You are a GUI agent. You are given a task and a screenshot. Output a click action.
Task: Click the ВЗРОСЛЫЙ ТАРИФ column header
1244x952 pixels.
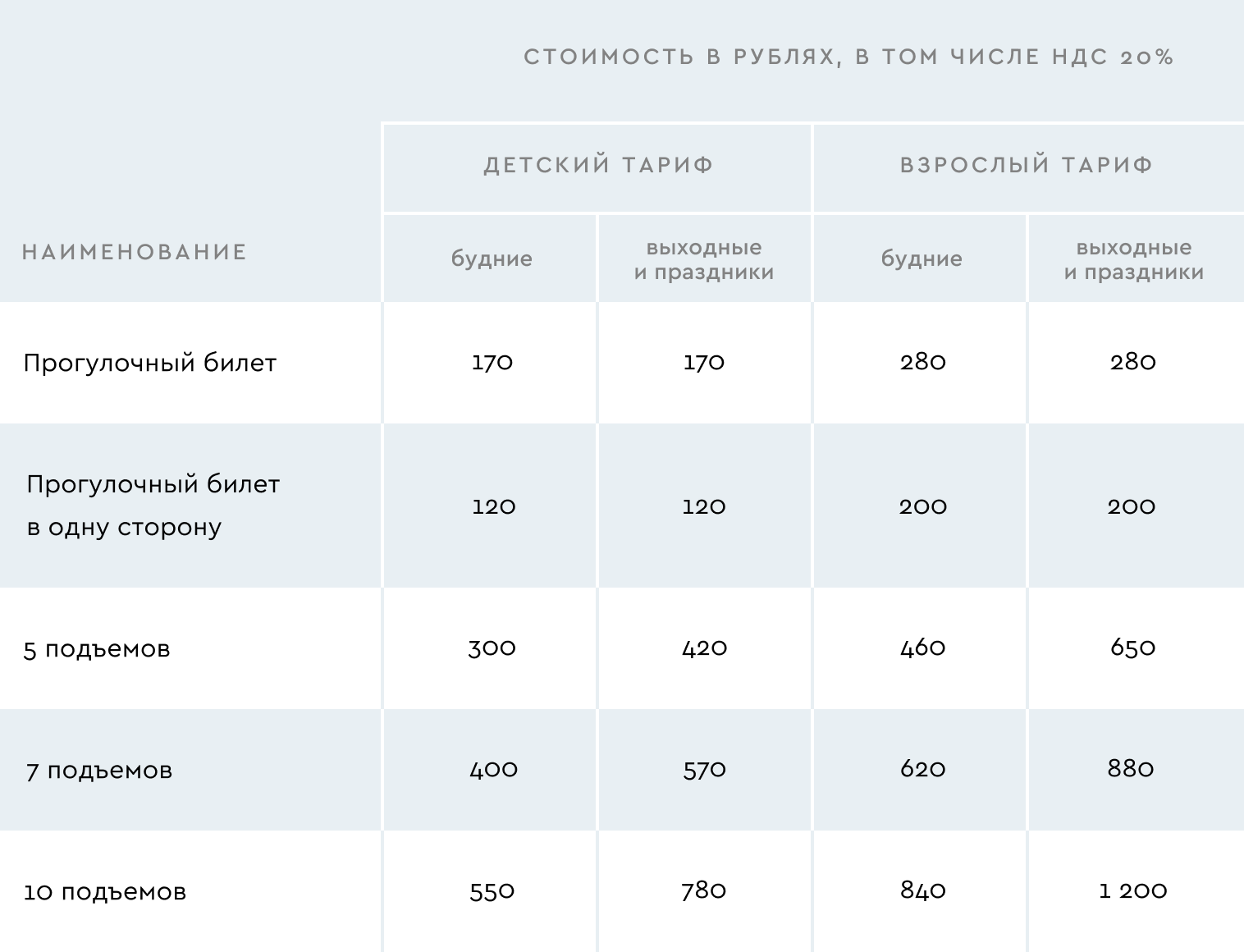coord(1027,166)
